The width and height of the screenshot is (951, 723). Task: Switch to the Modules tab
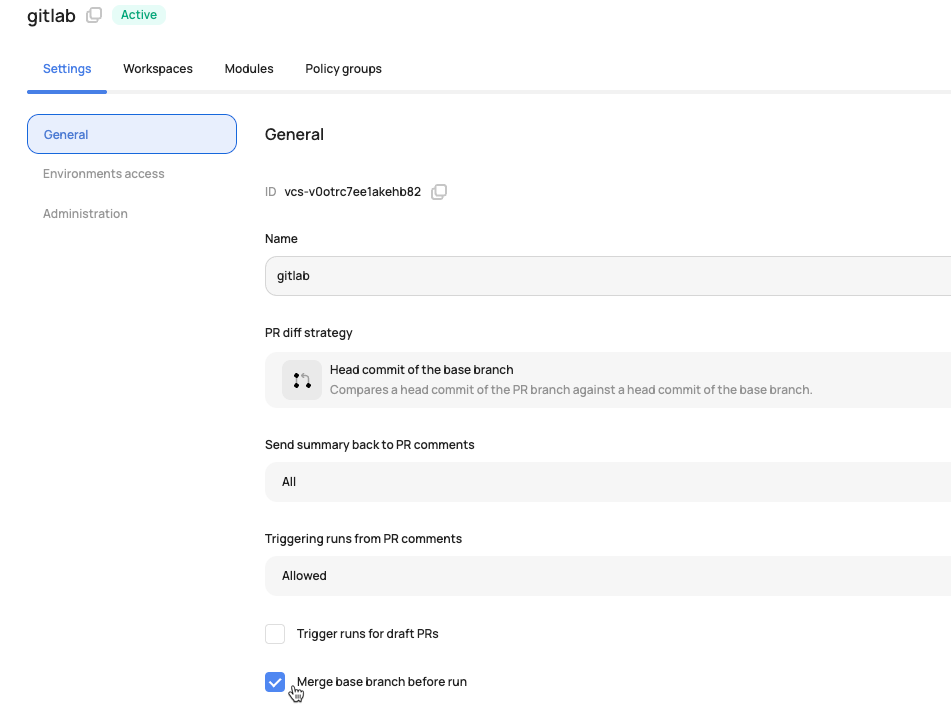[x=249, y=69]
